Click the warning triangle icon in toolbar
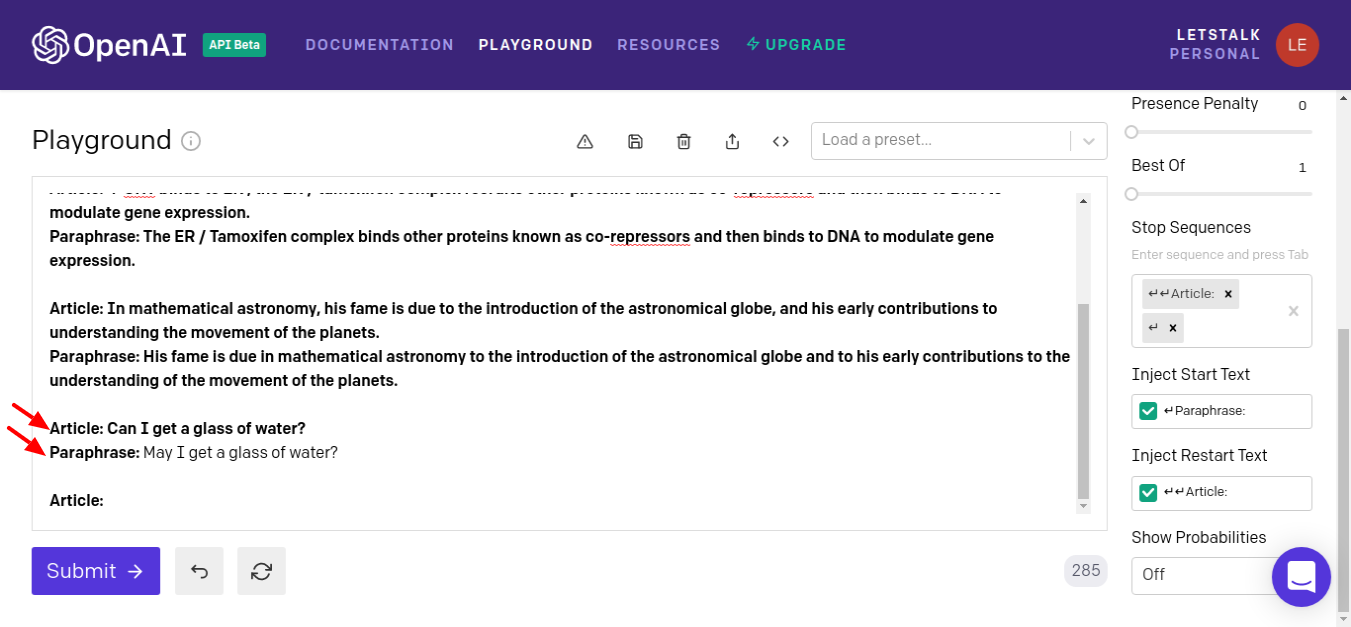 586,142
